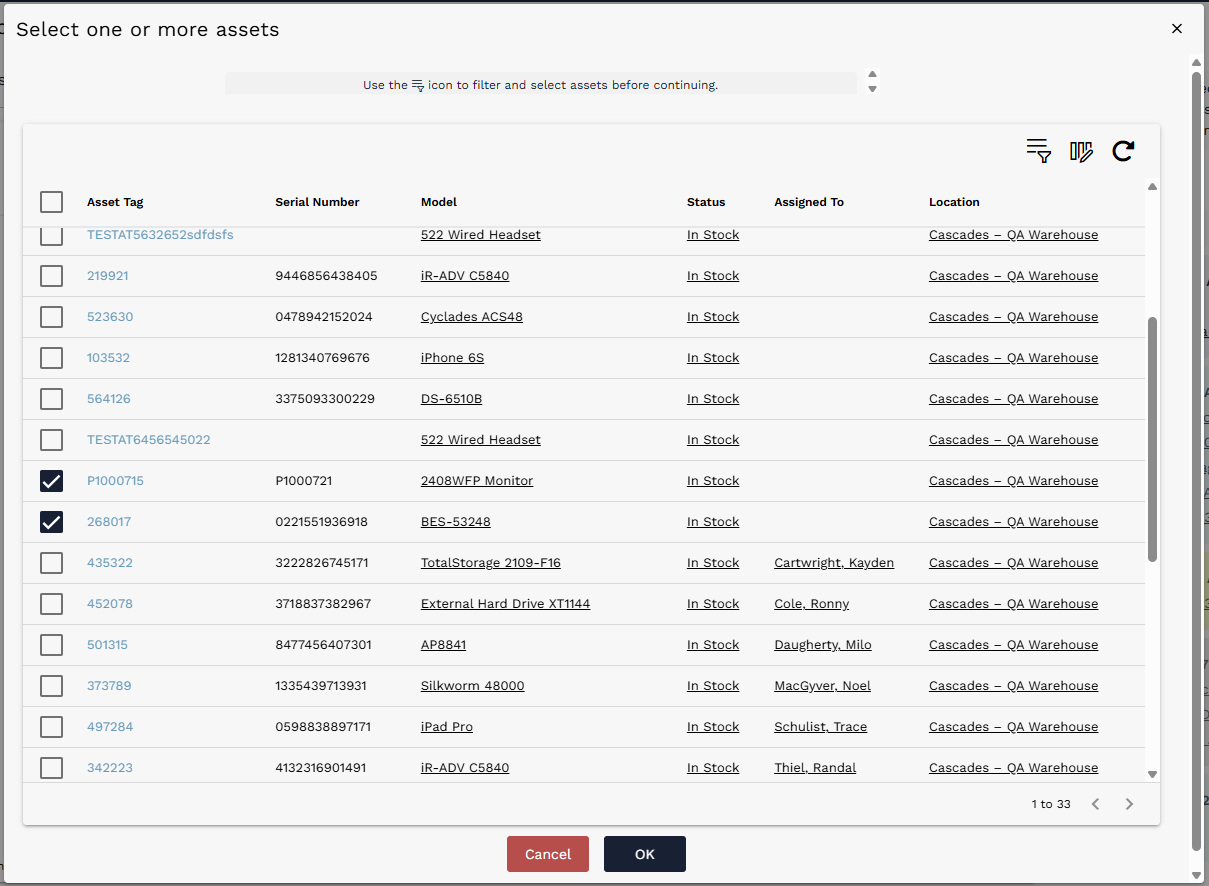Open assignee Thiel, Randal link

point(815,768)
